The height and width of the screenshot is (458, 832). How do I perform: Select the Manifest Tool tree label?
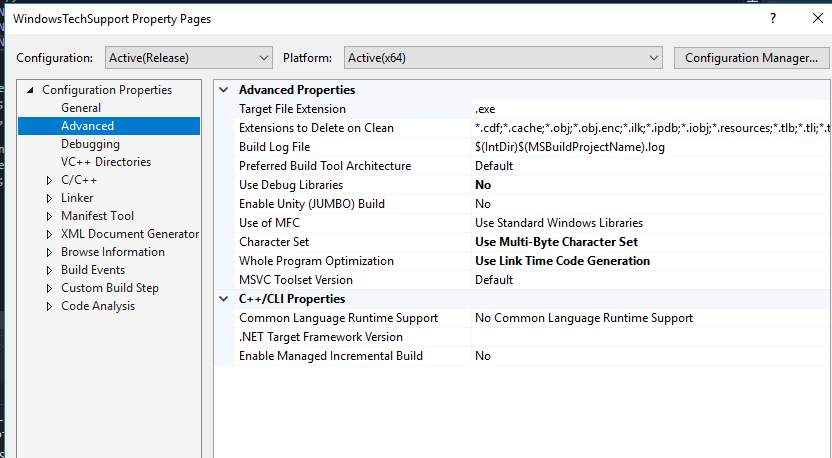coord(97,216)
